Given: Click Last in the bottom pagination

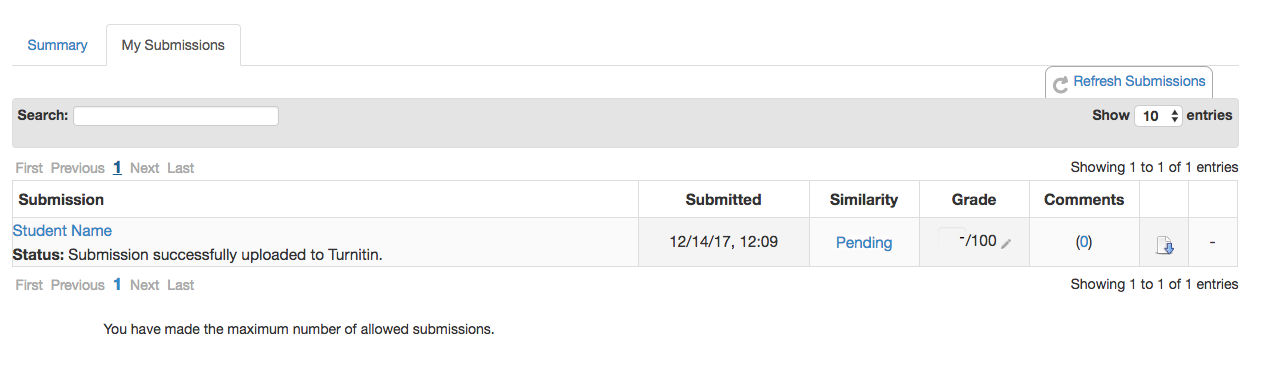Looking at the screenshot, I should [181, 285].
